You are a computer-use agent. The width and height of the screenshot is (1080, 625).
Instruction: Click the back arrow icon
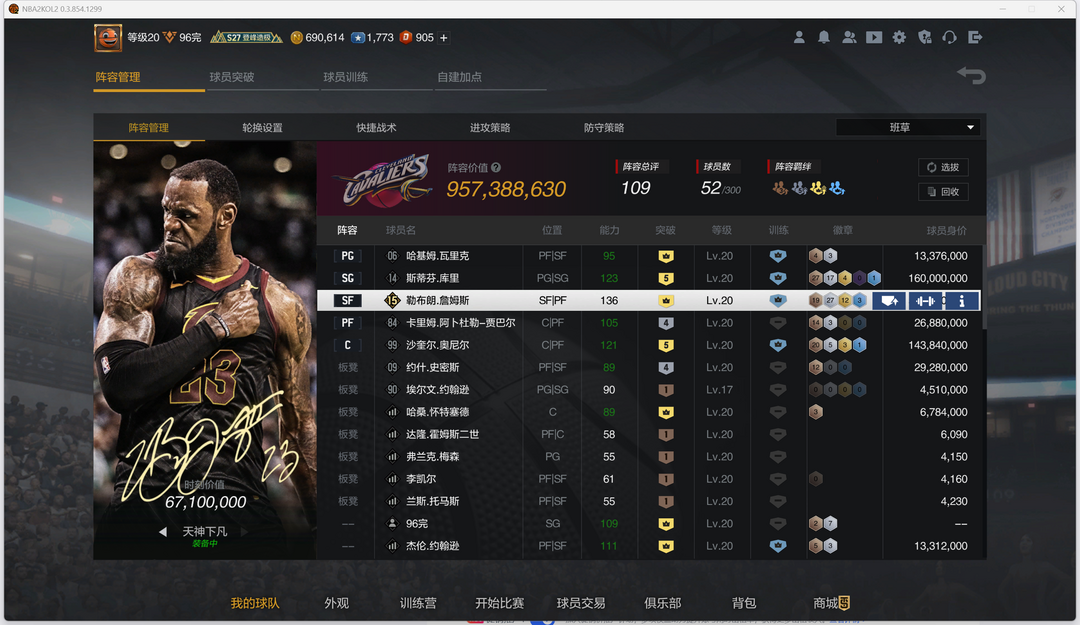971,75
